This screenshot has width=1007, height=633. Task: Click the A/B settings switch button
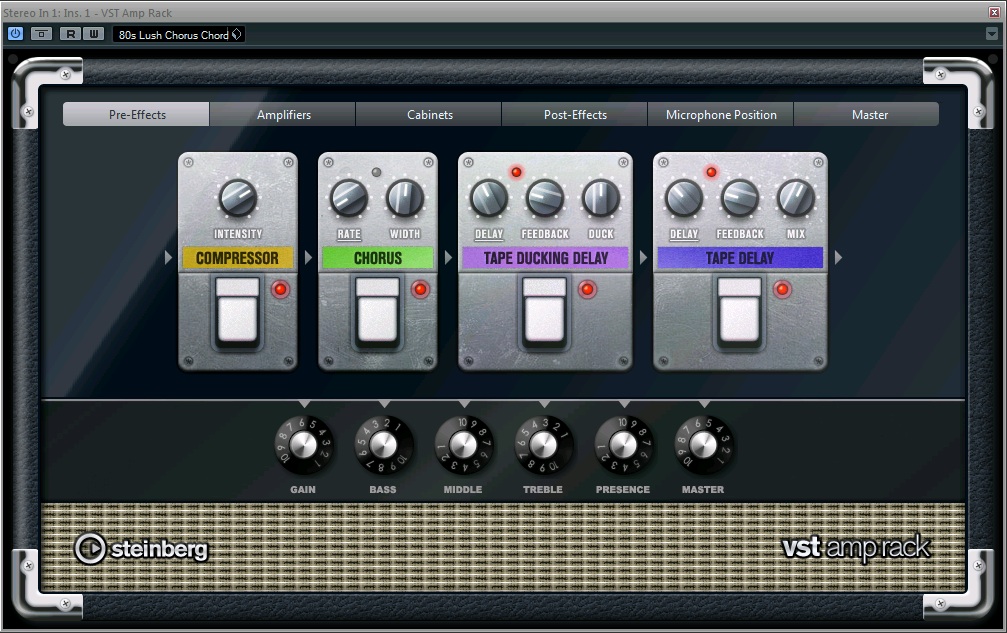(42, 34)
